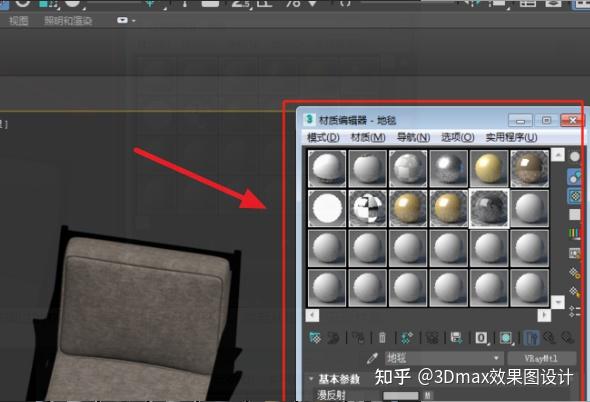Open the 材质(M) menu
Screen dimensions: 590x402
368,137
